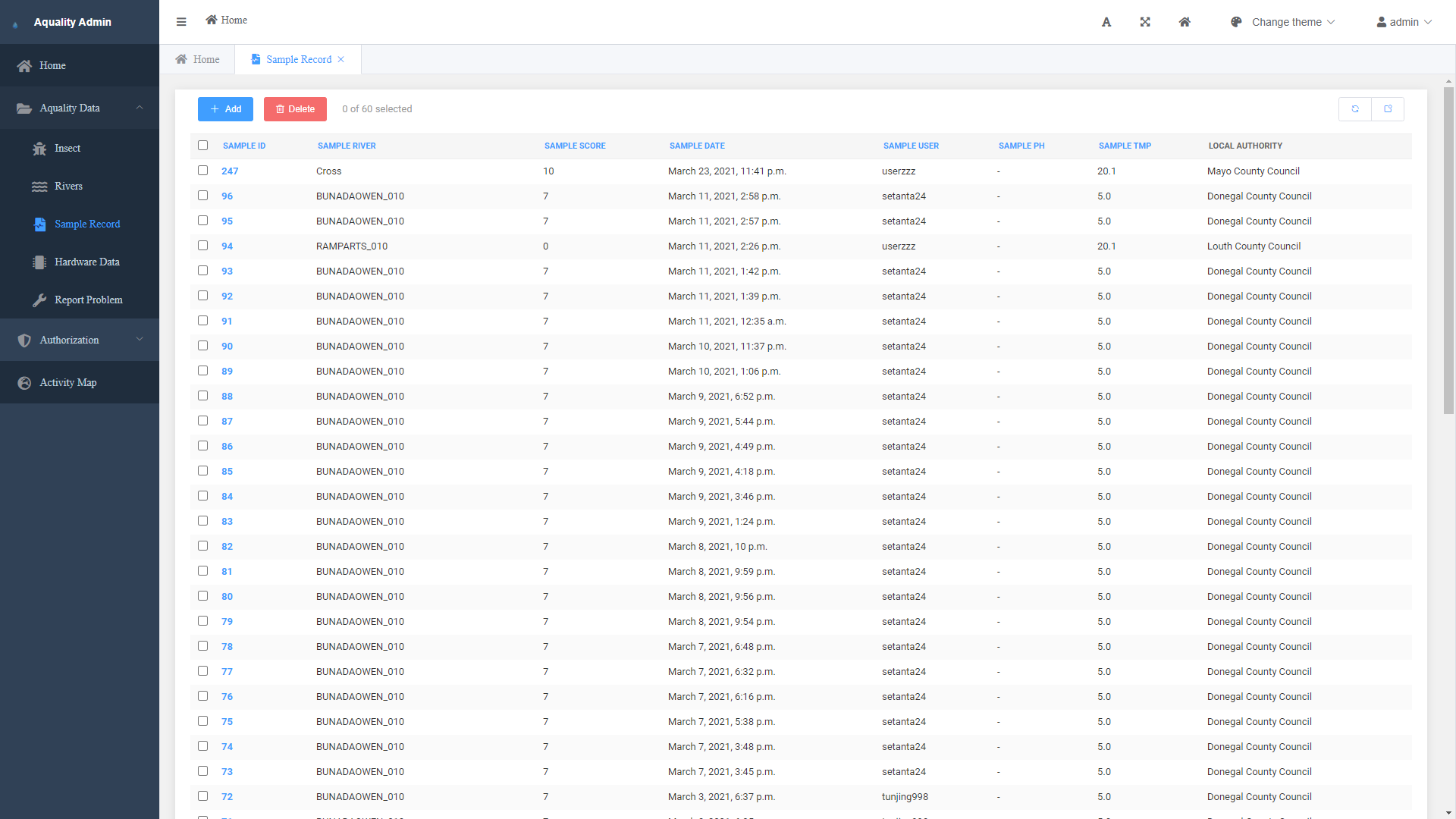
Task: Select the checkbox for sample 88
Action: (202, 396)
